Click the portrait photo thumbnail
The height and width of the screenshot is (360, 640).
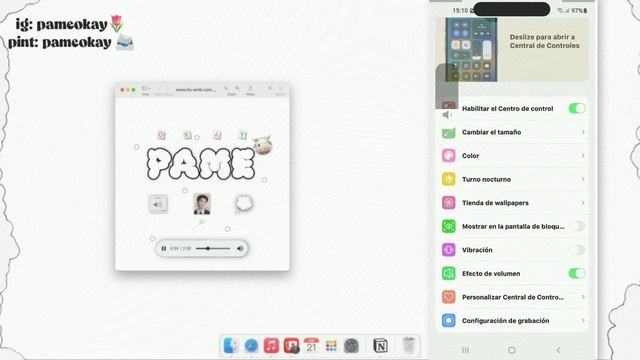[202, 204]
